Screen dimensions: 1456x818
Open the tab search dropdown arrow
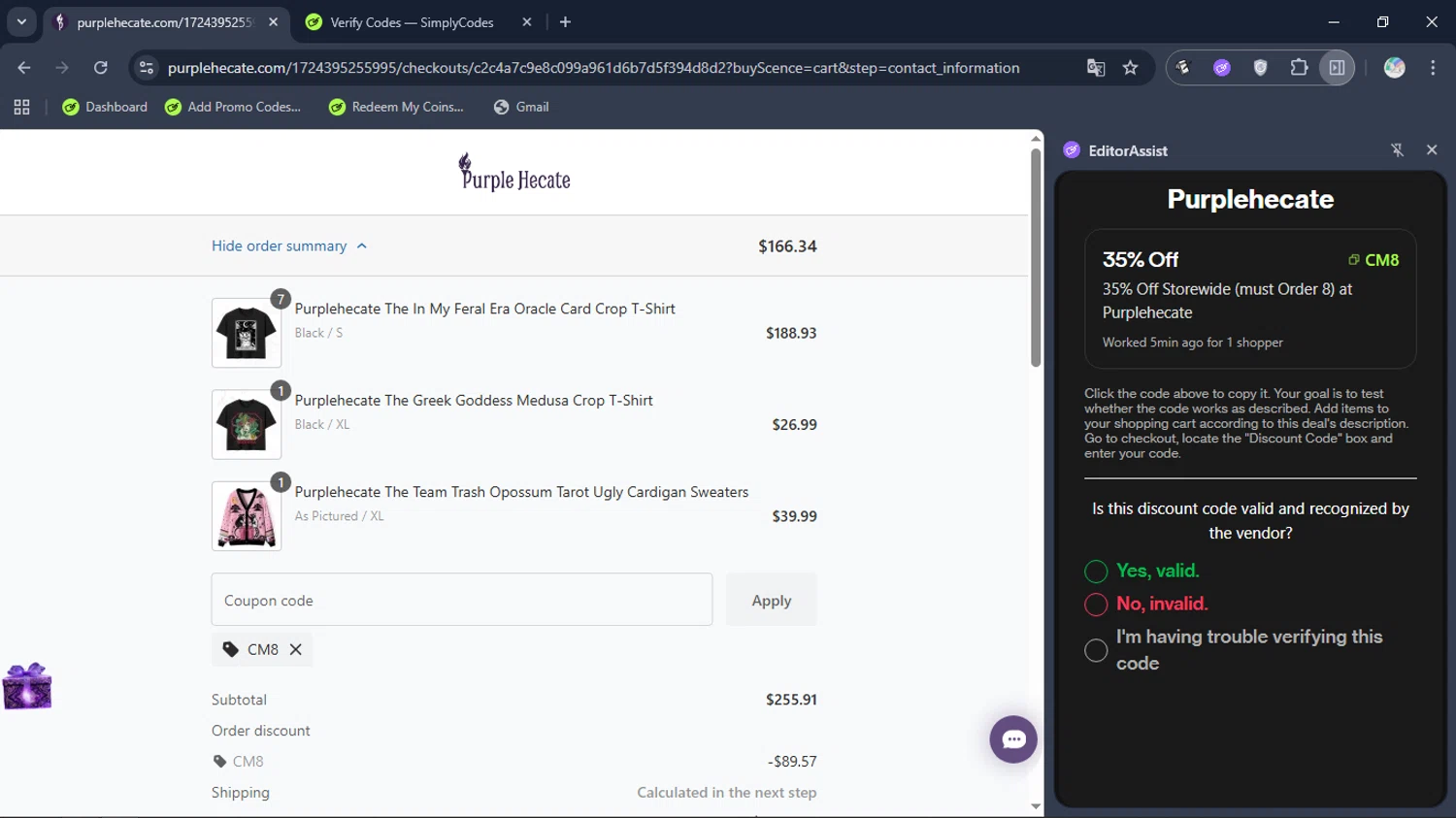click(x=21, y=21)
